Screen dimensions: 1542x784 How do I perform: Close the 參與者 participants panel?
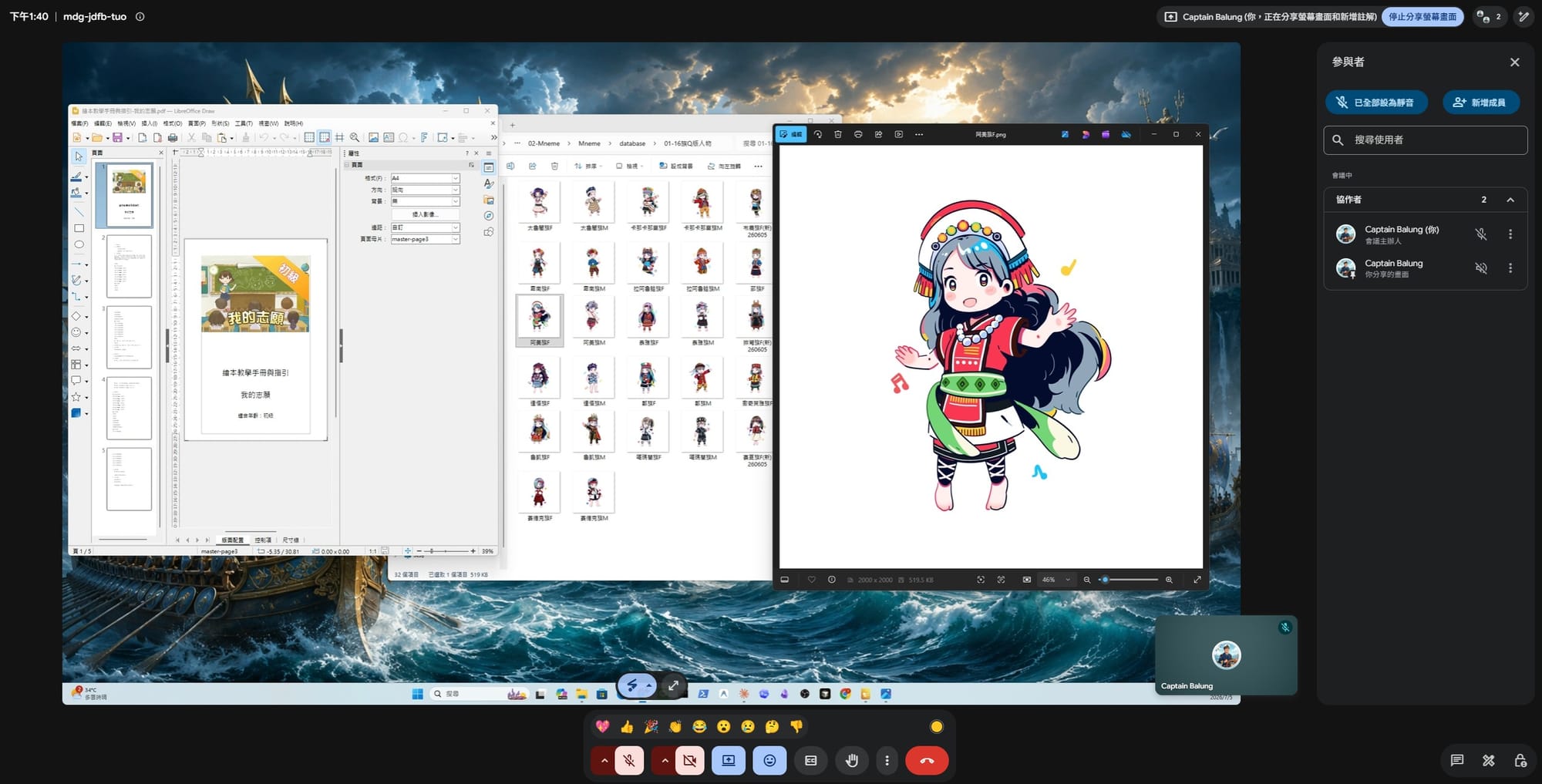click(1514, 62)
